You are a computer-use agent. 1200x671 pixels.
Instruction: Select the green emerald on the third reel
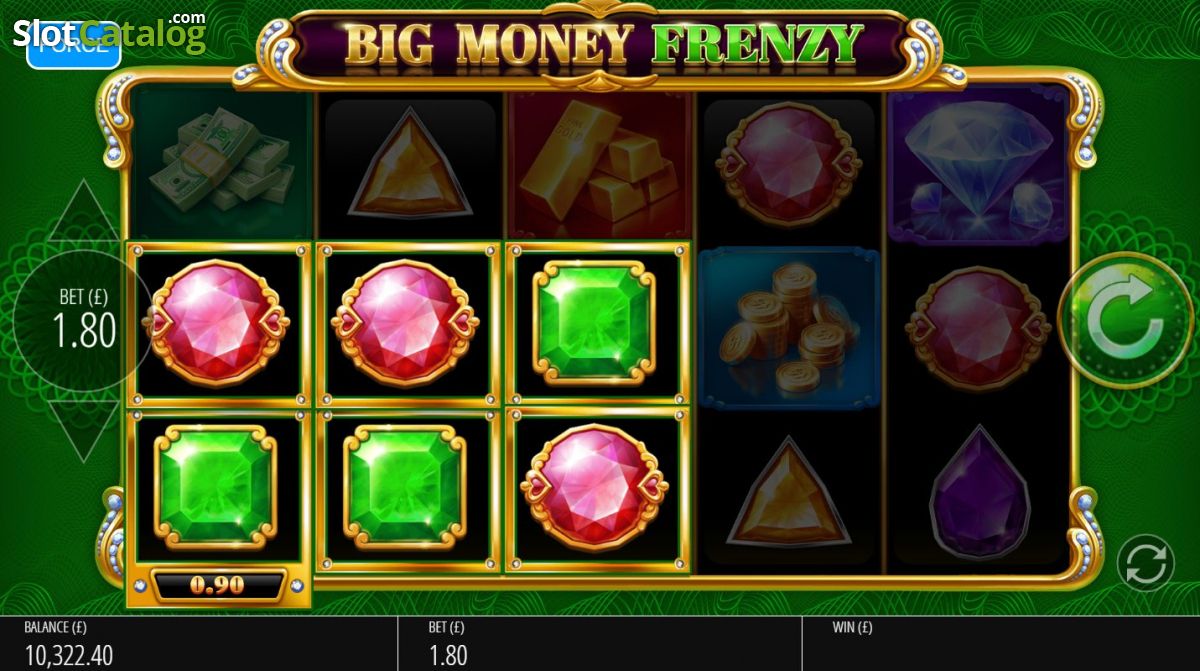594,322
